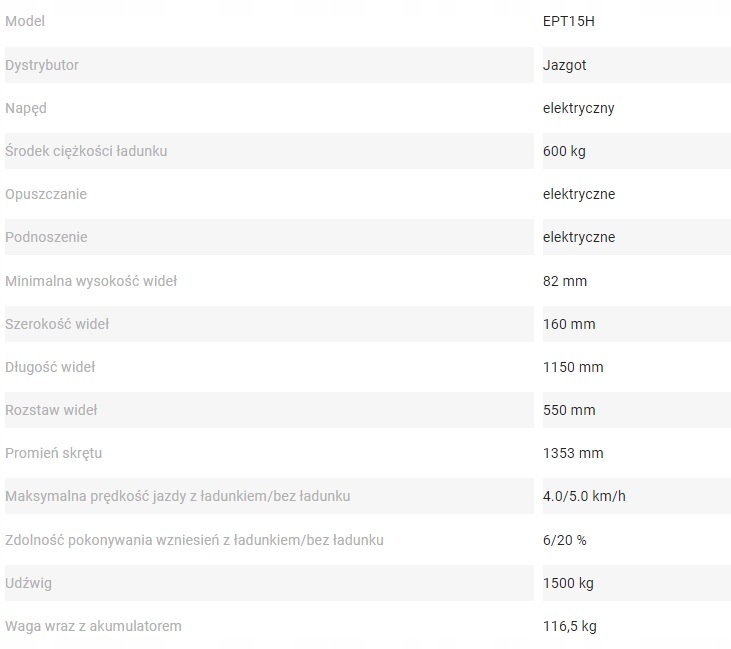
Task: Select the 600 kg load center value
Action: (x=564, y=151)
